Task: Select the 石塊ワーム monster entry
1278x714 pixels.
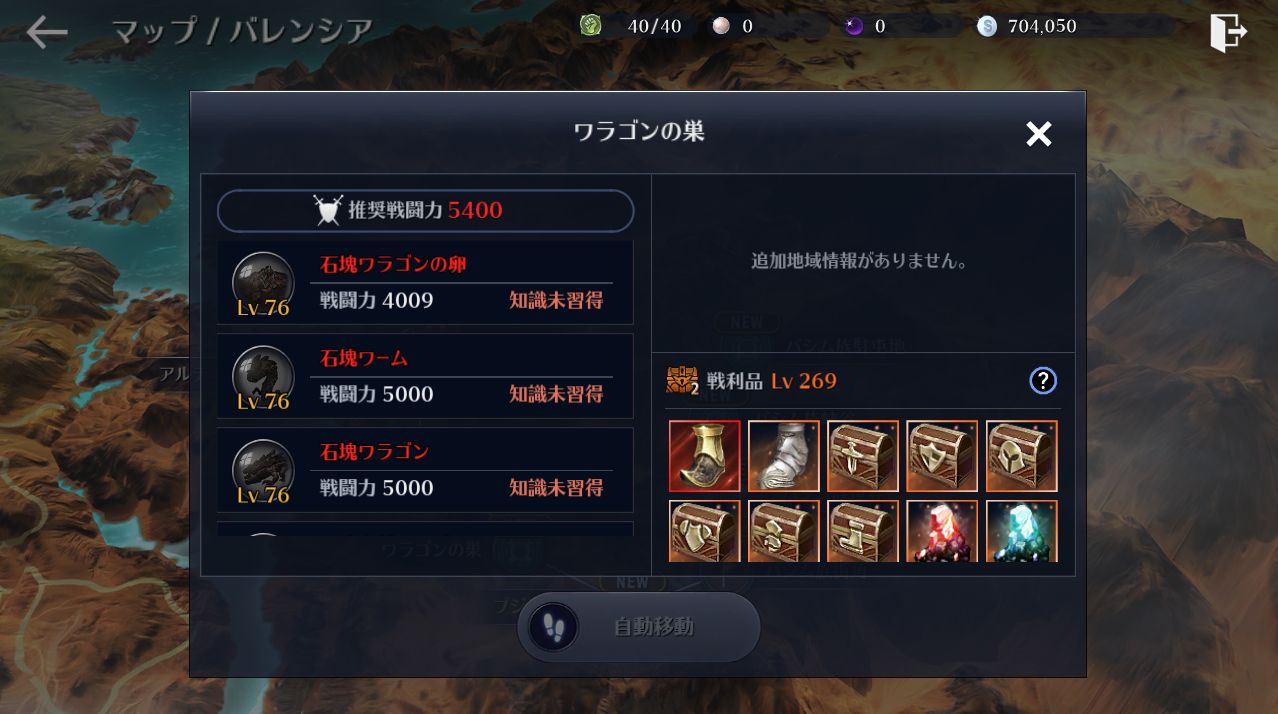Action: tap(425, 376)
